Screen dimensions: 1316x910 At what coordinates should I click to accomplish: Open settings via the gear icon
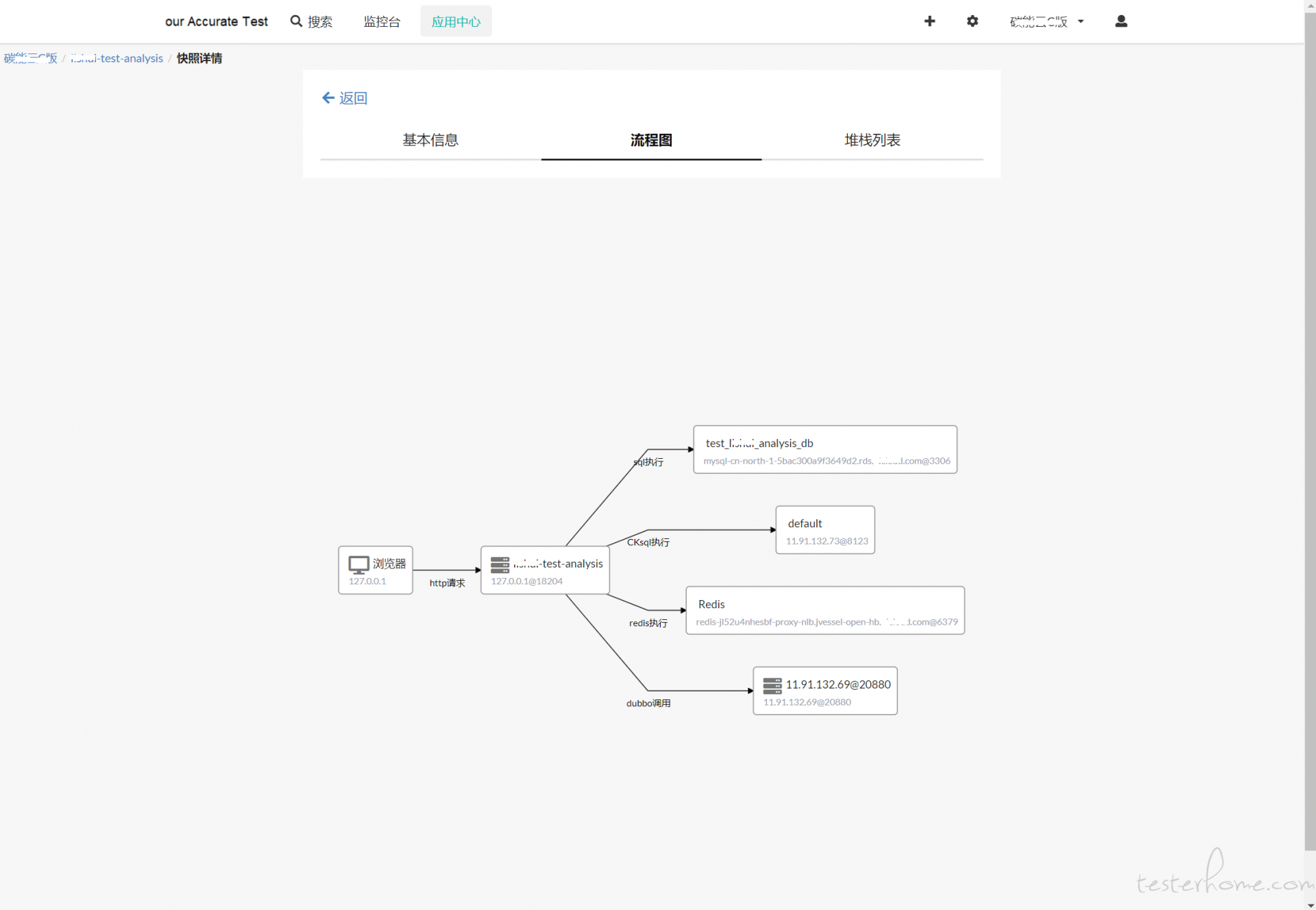[x=972, y=21]
